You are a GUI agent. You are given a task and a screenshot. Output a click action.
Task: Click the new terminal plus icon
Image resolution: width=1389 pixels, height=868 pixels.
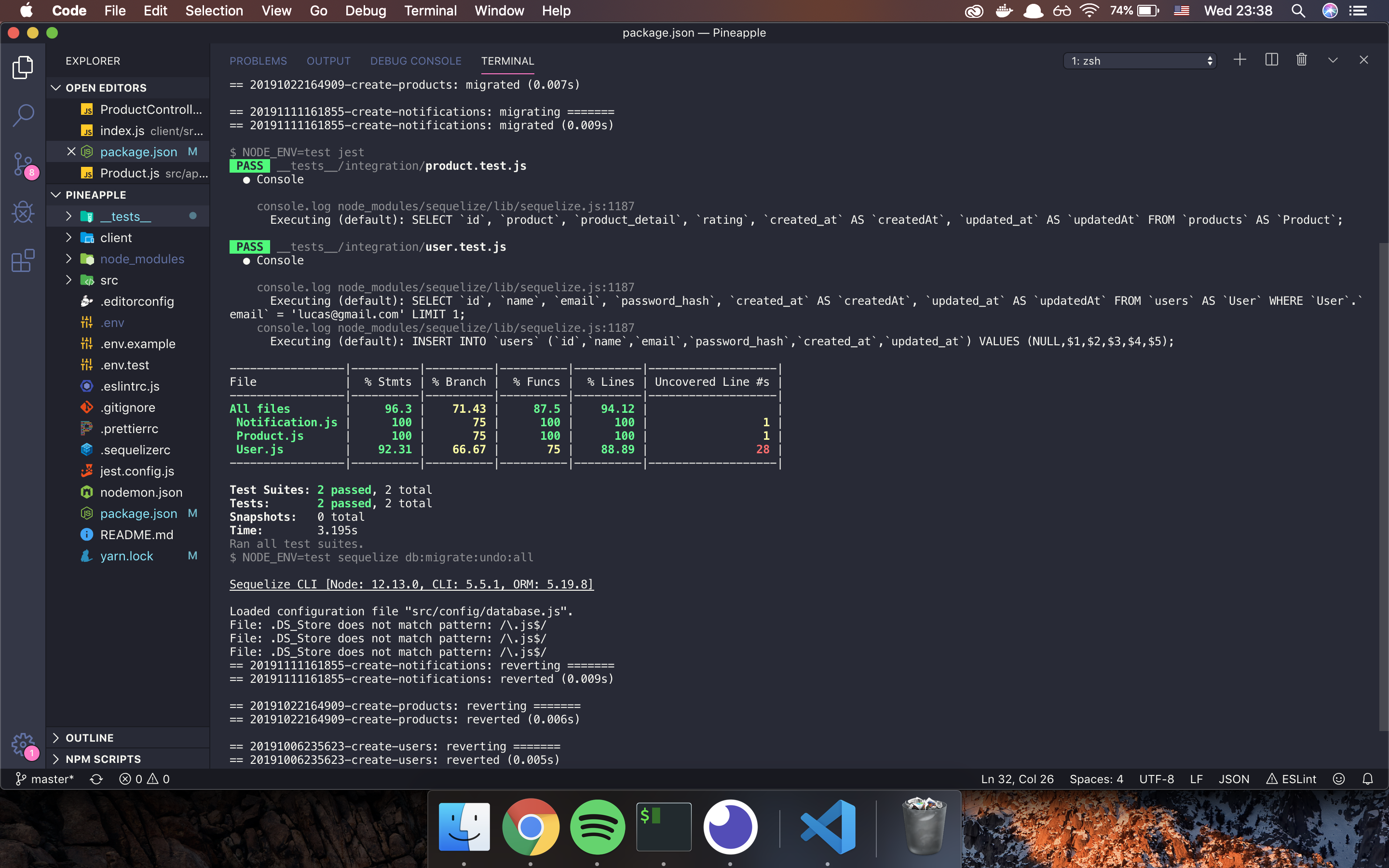(1240, 60)
